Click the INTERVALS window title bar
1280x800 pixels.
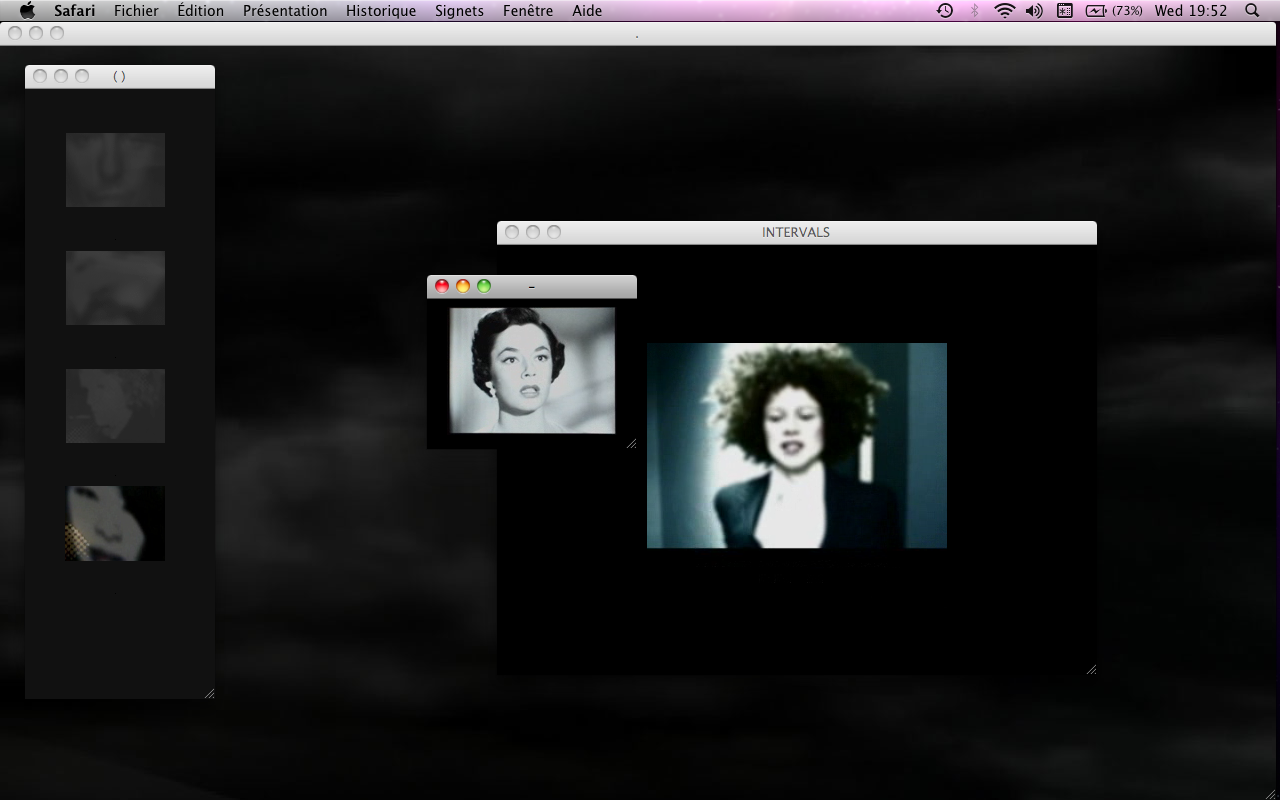point(797,232)
